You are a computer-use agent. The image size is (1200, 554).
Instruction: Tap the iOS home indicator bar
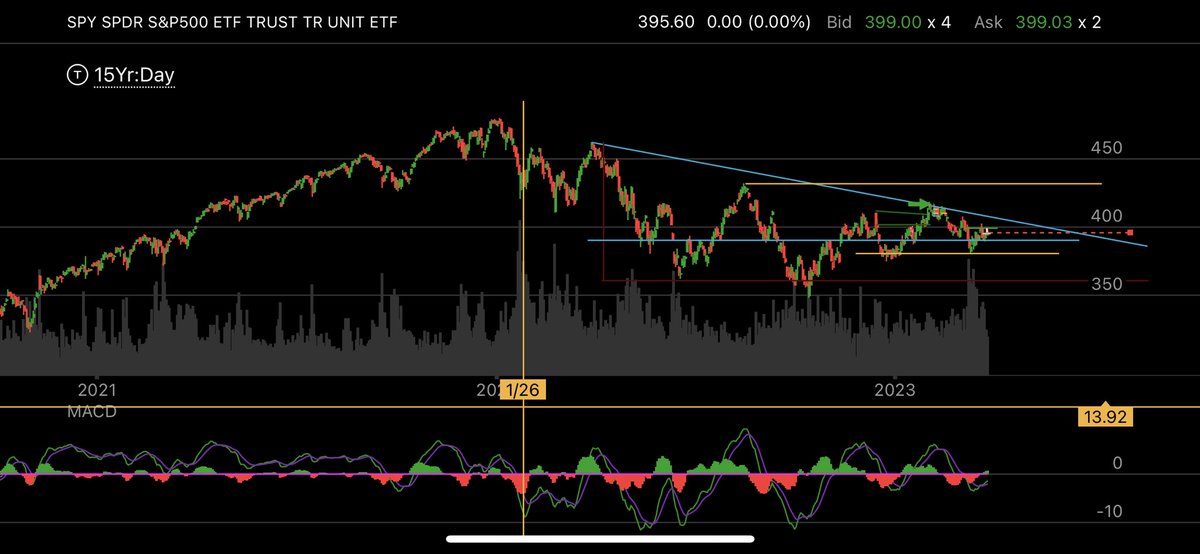click(x=599, y=537)
